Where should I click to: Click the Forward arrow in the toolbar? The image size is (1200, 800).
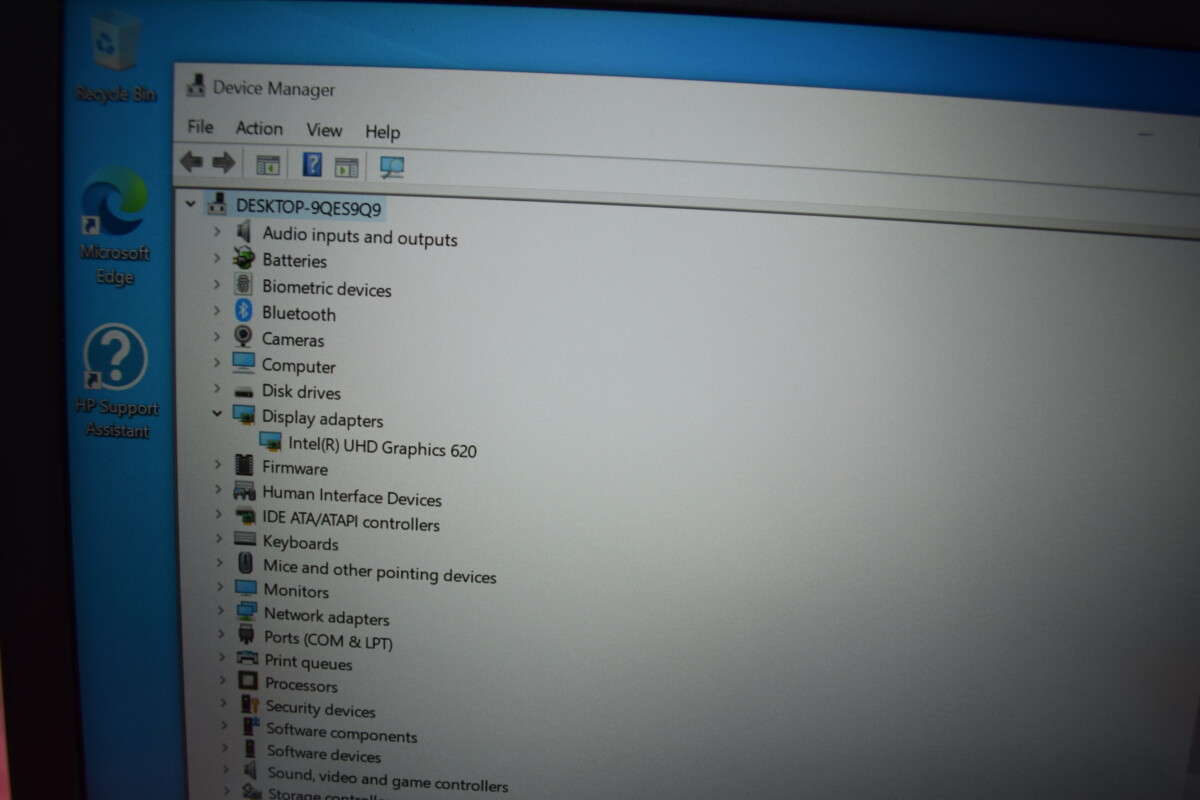pos(223,162)
